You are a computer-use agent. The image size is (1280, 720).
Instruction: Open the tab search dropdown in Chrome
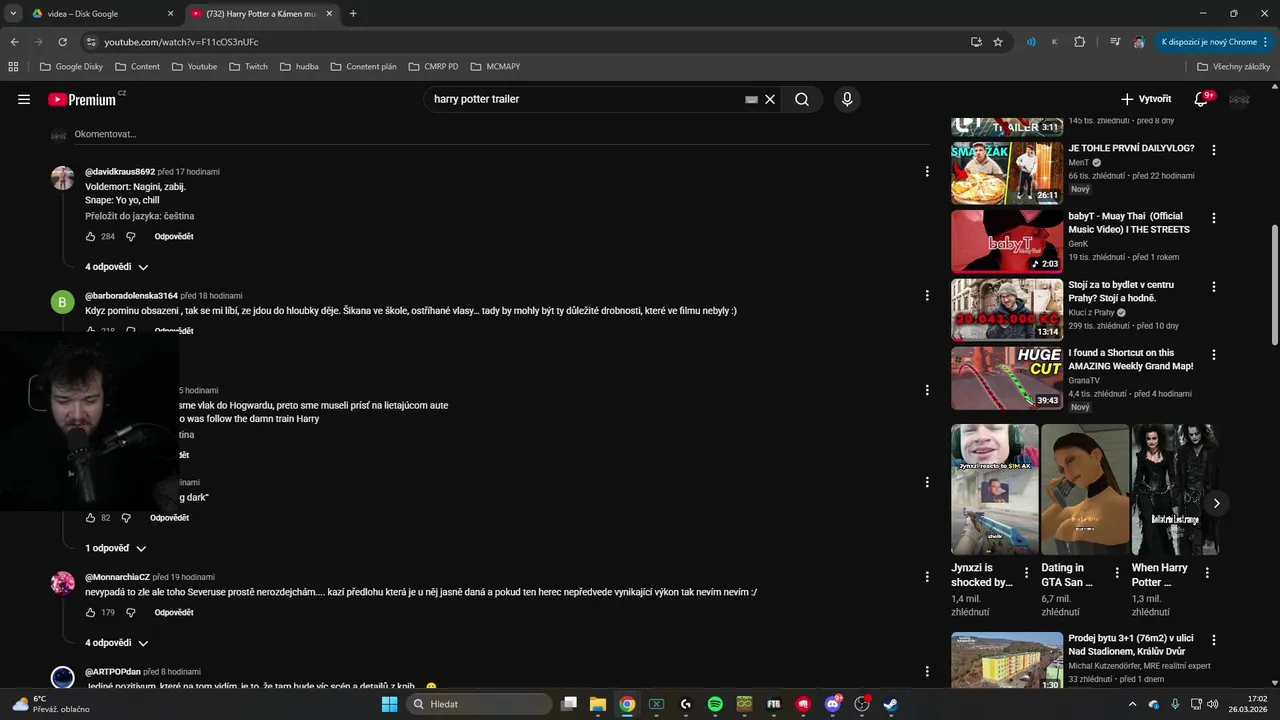(13, 14)
